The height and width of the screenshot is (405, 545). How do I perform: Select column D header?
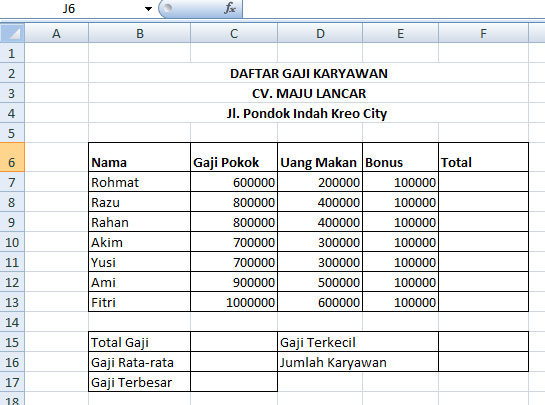click(x=320, y=33)
